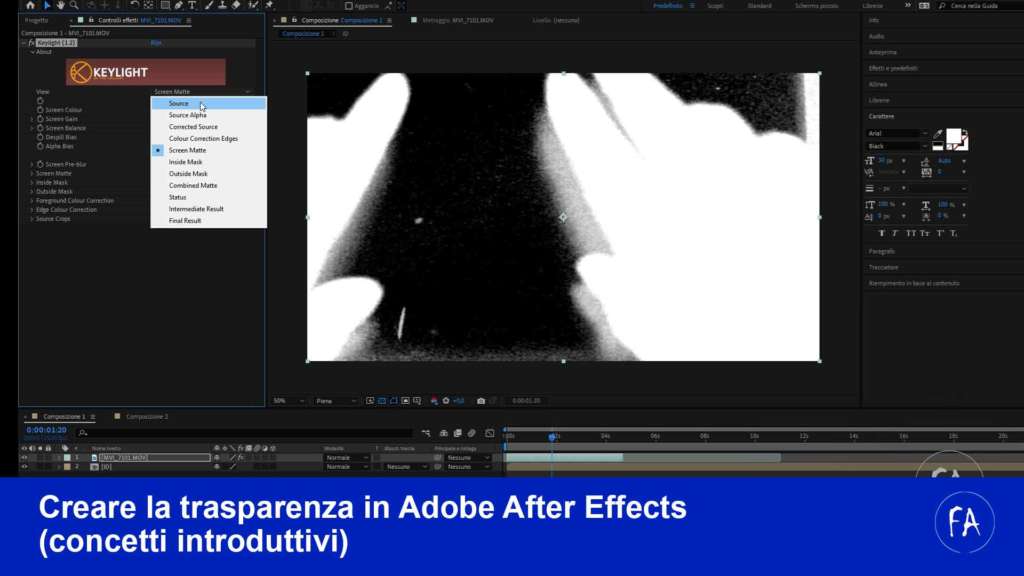Toggle Screen Gain stopwatch
1024x576 pixels.
[40, 119]
